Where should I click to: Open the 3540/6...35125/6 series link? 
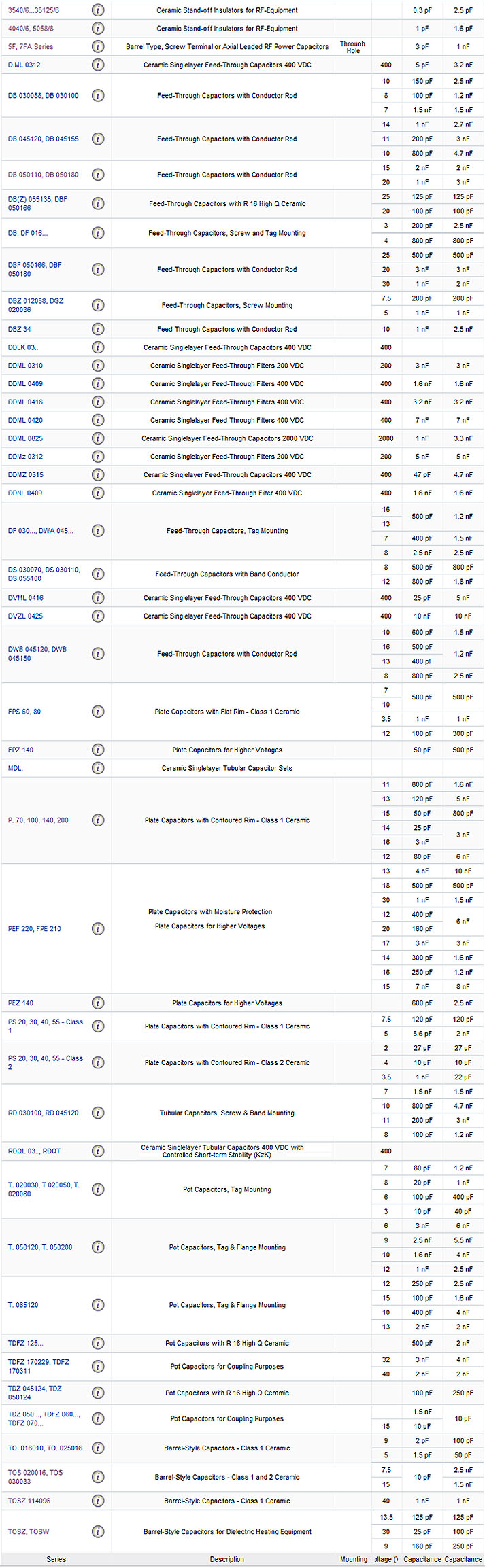(33, 10)
